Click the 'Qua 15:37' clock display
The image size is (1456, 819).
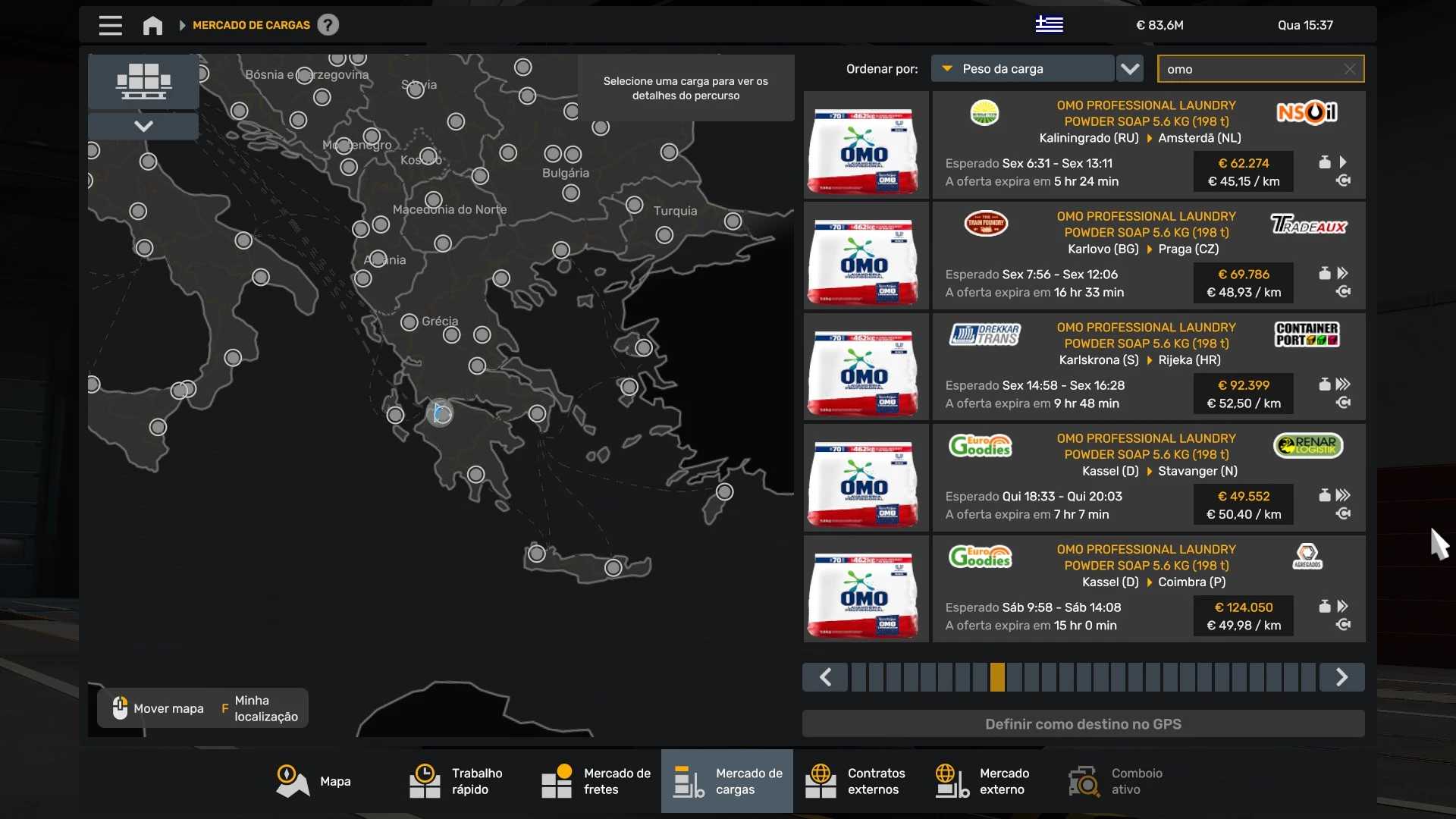tap(1305, 25)
